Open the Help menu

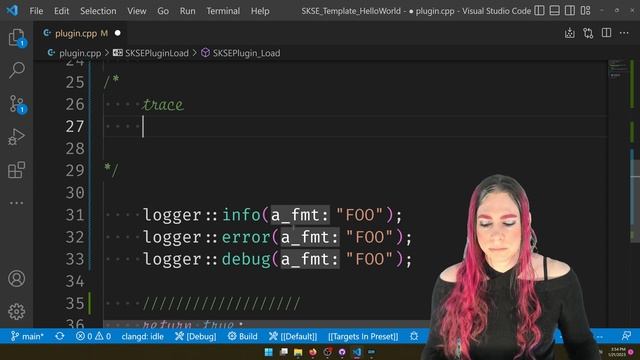[260, 11]
